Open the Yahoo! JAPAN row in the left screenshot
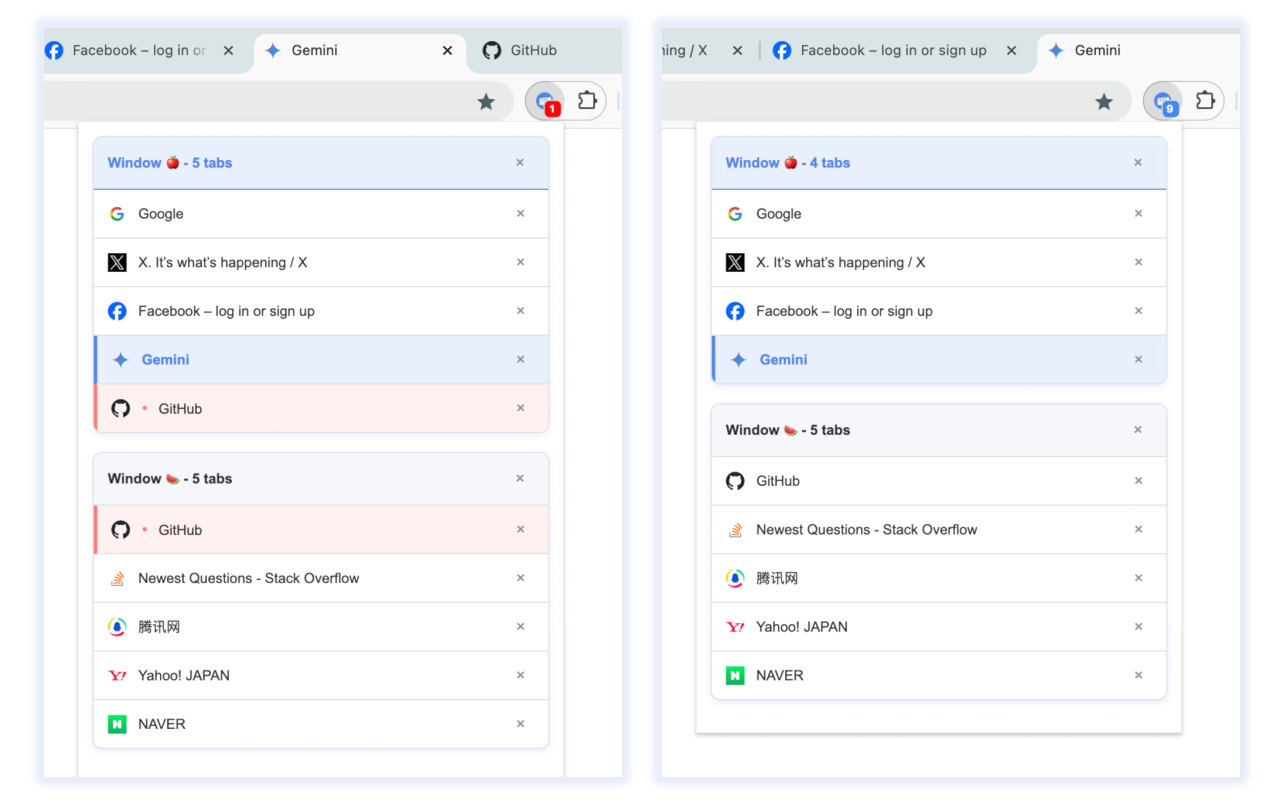The height and width of the screenshot is (800, 1280). pyautogui.click(x=321, y=675)
